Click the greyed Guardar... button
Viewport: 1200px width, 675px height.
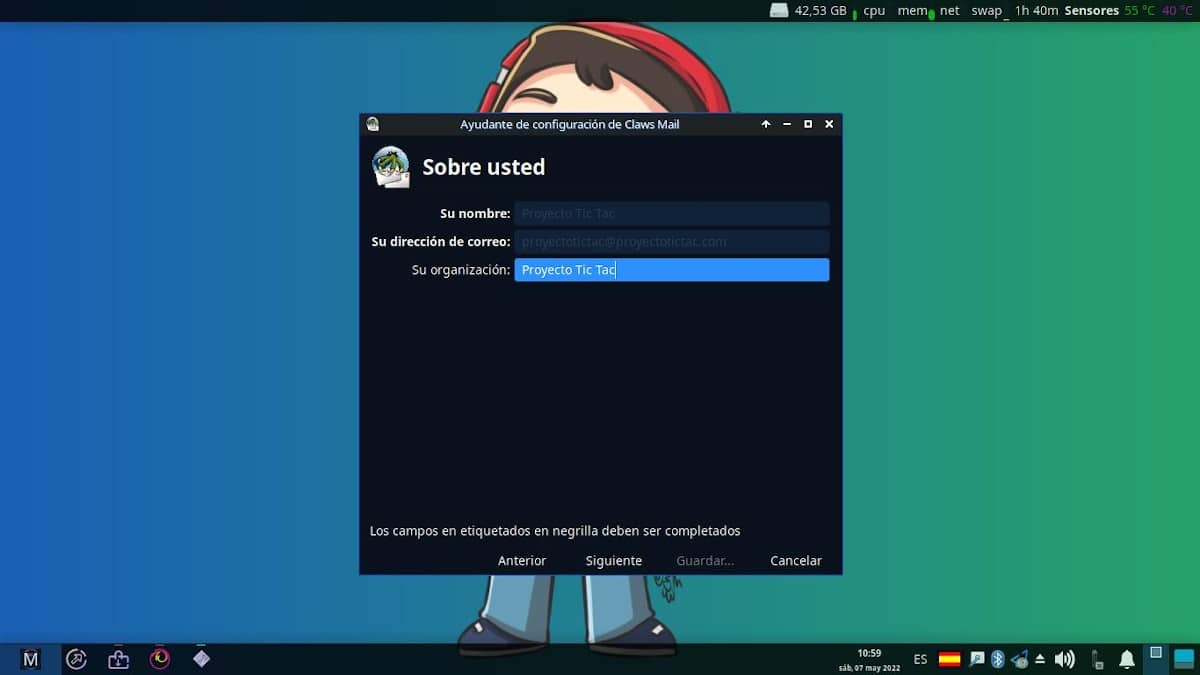pyautogui.click(x=705, y=561)
